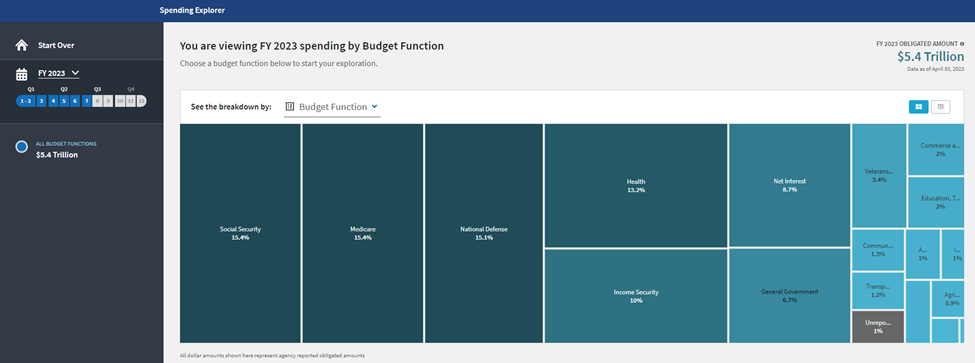Viewport: 975px width, 363px height.
Task: Select period 3 in Q1
Action: point(41,101)
